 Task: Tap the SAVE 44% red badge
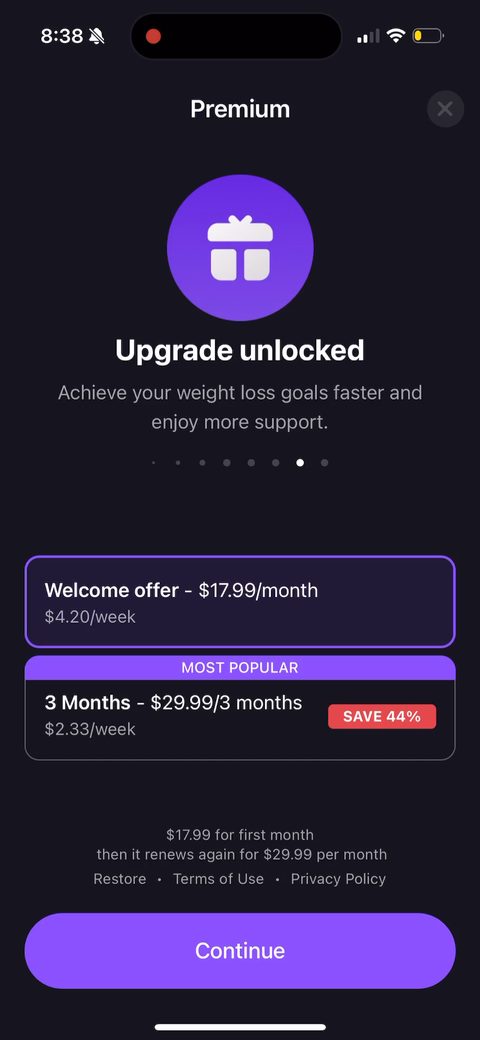coord(382,716)
